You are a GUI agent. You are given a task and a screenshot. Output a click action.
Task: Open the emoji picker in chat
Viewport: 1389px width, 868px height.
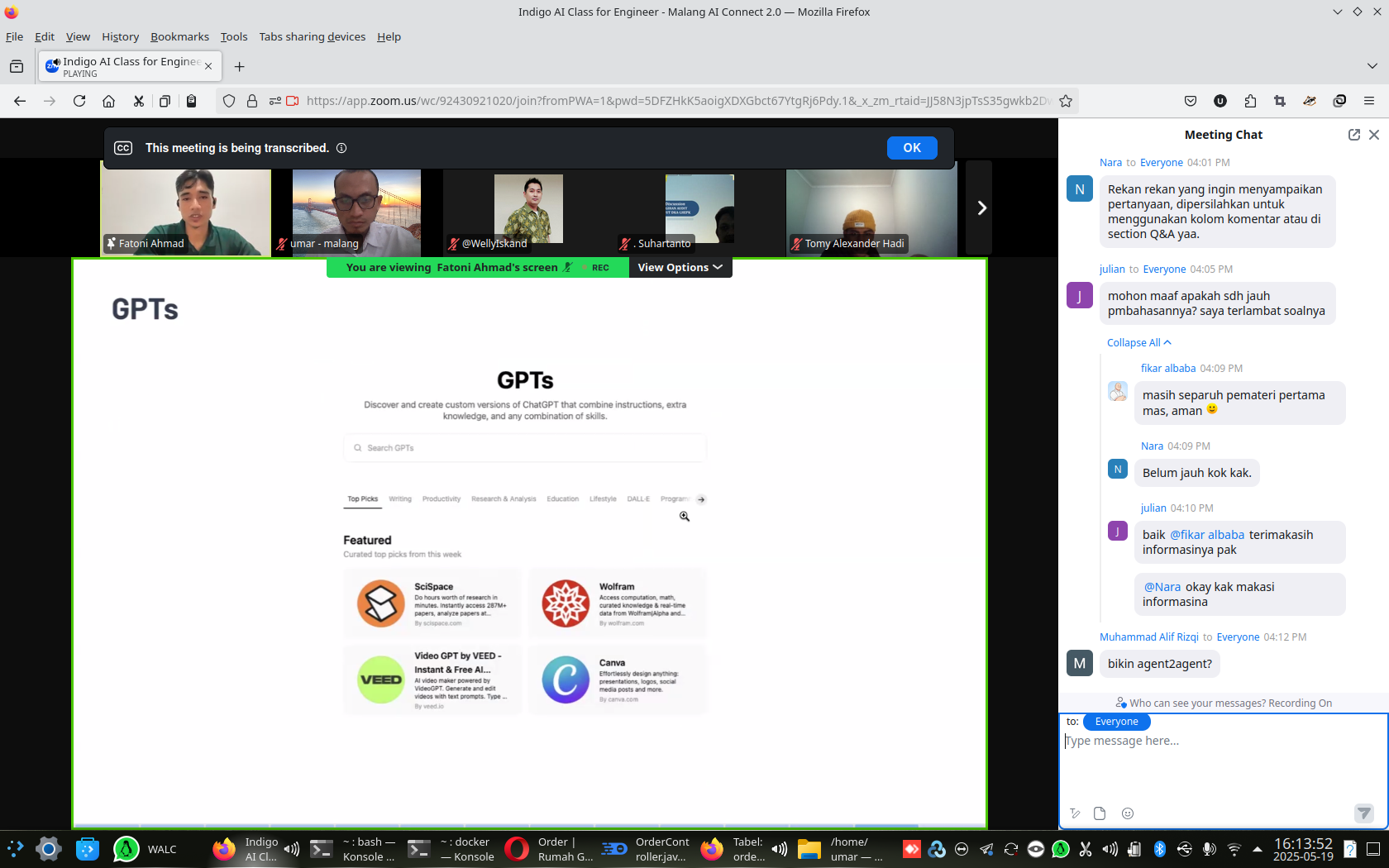[1128, 813]
